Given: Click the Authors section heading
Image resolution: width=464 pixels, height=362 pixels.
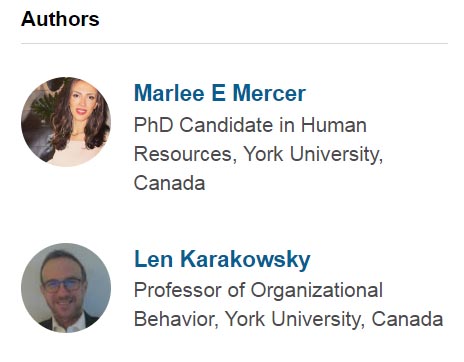Looking at the screenshot, I should [60, 19].
